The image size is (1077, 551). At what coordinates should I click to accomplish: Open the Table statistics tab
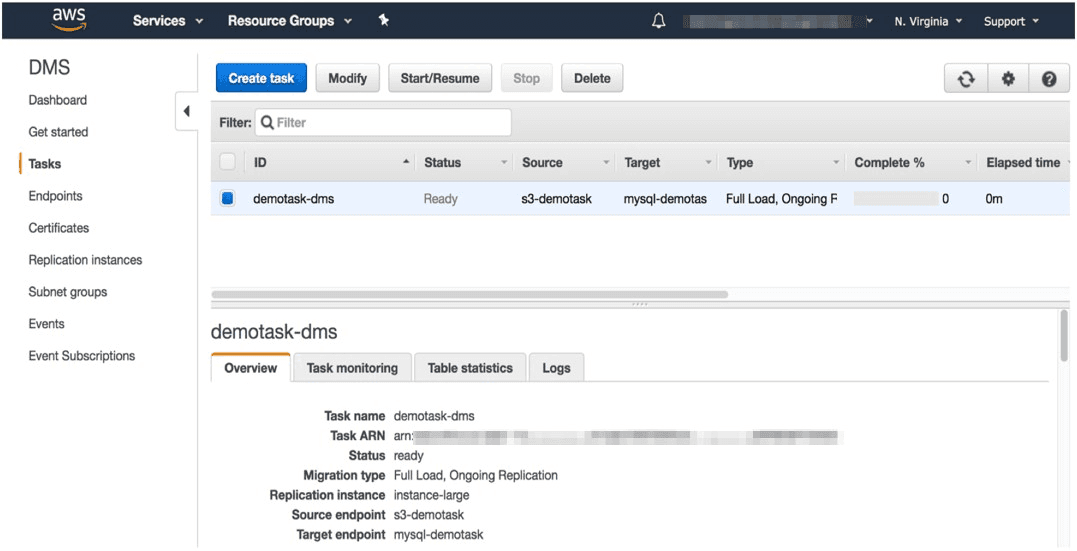pos(470,368)
